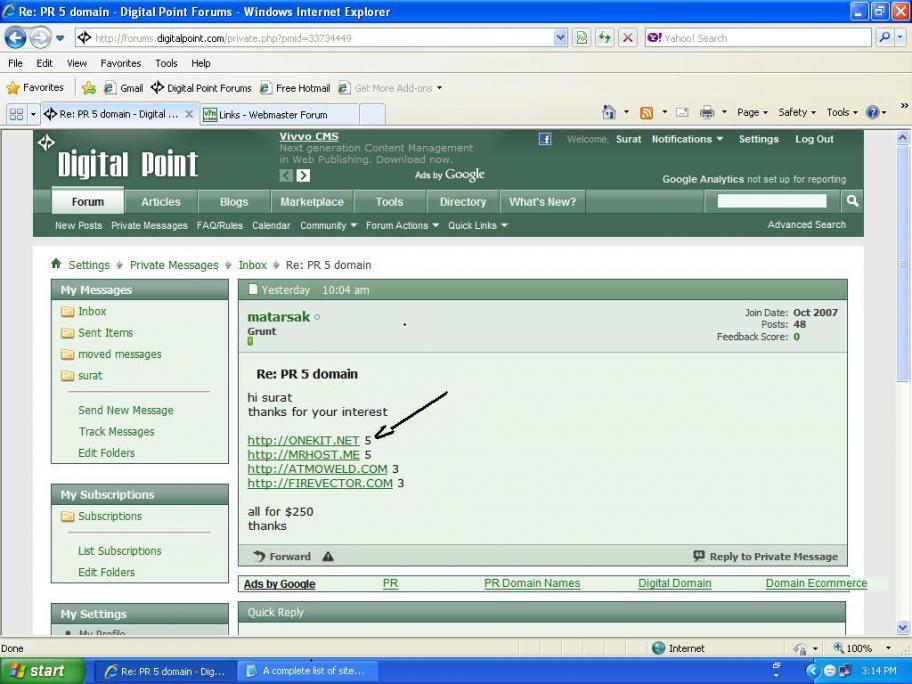
Task: Click the Digital Point search input field
Action: click(x=772, y=201)
